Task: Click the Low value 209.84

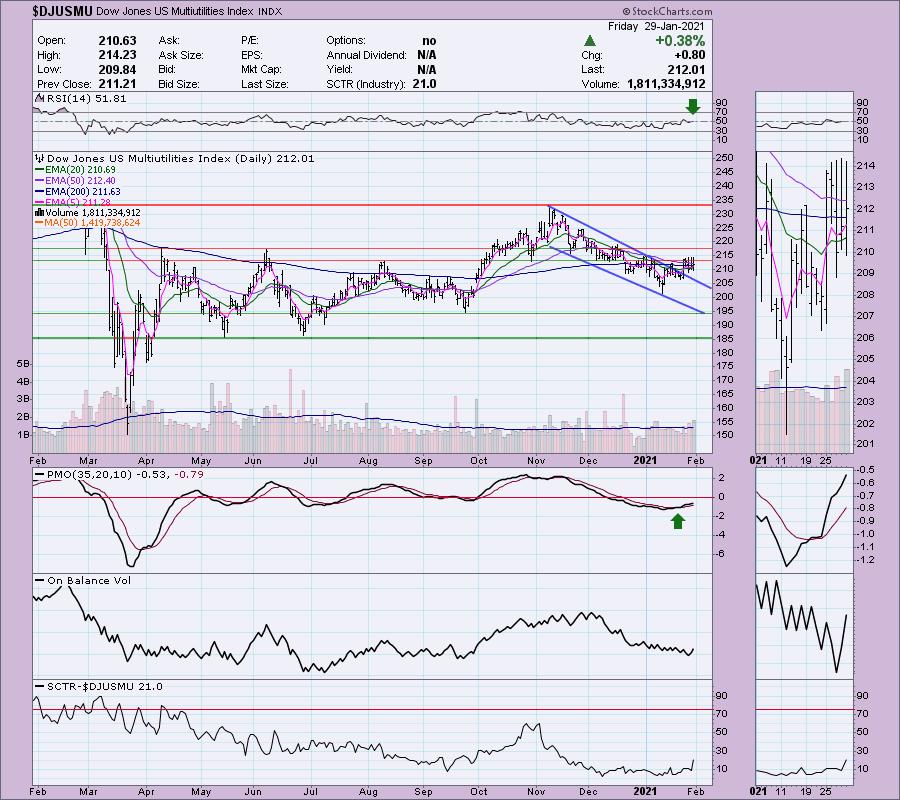Action: click(117, 69)
